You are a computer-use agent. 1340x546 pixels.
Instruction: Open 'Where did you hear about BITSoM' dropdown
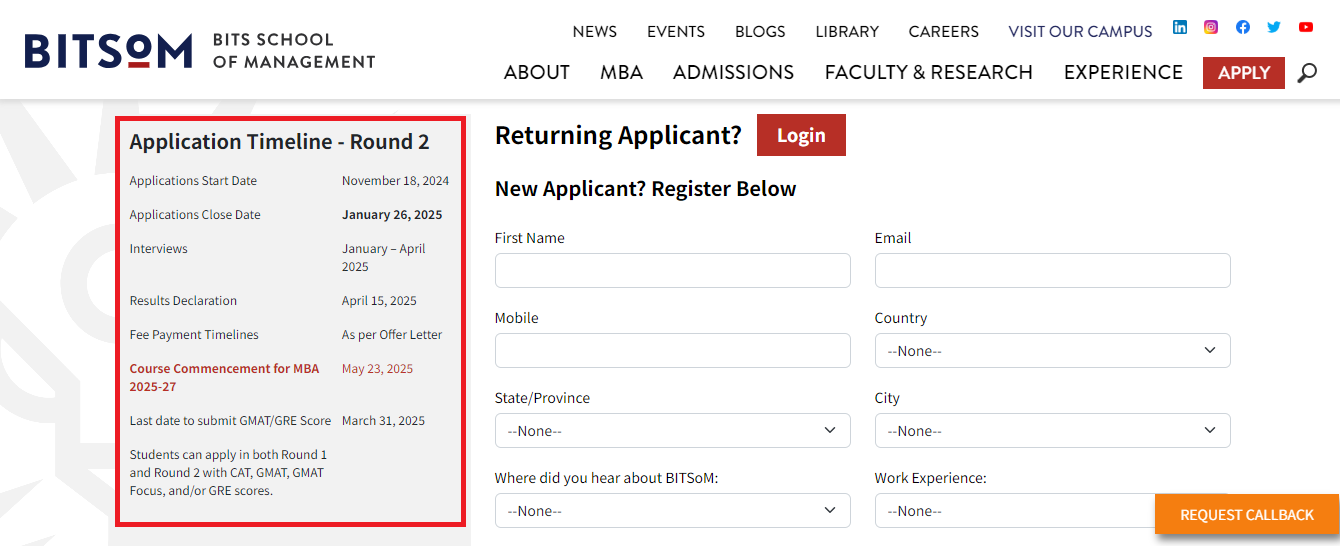tap(673, 511)
